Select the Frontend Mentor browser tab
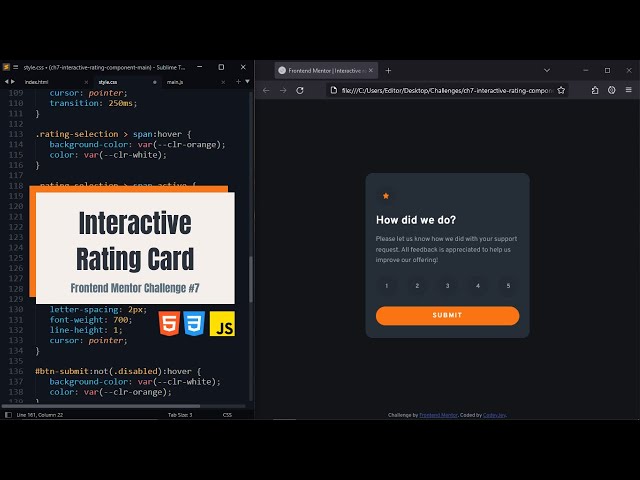640x480 pixels. click(x=325, y=71)
